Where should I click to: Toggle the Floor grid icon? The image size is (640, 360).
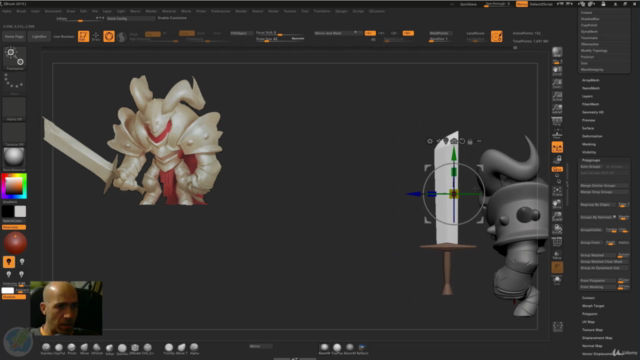point(557,134)
